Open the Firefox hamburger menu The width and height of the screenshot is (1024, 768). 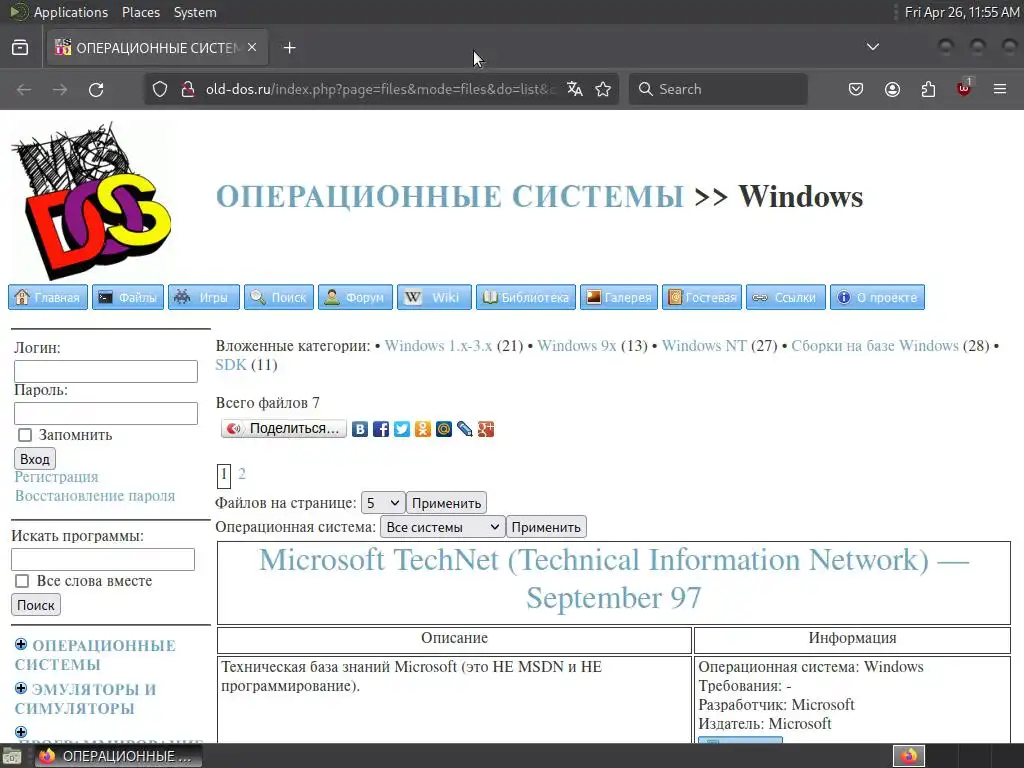click(1000, 89)
